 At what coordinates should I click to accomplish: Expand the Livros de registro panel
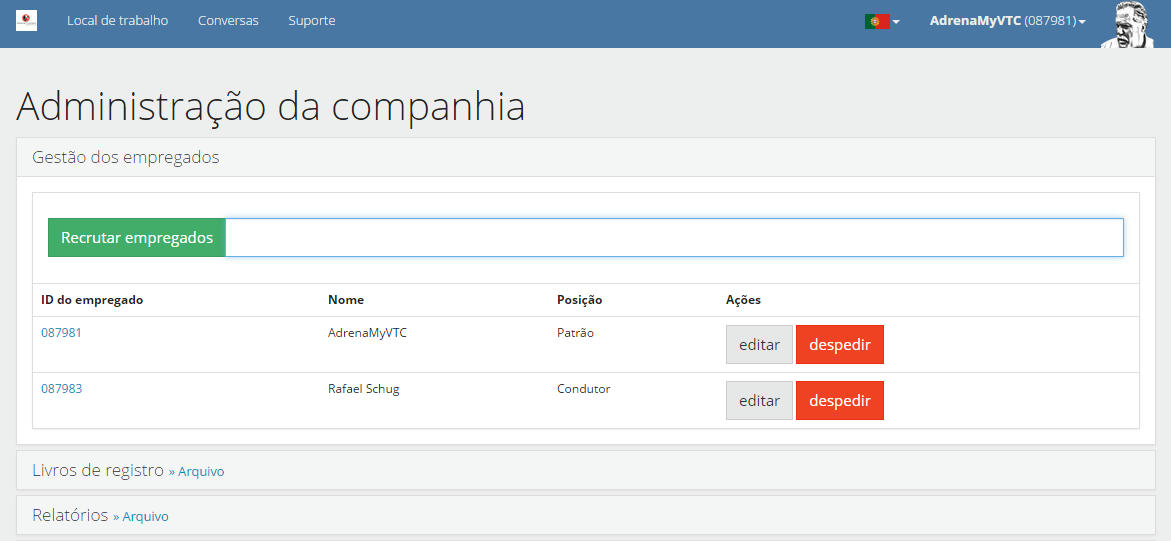pyautogui.click(x=98, y=470)
